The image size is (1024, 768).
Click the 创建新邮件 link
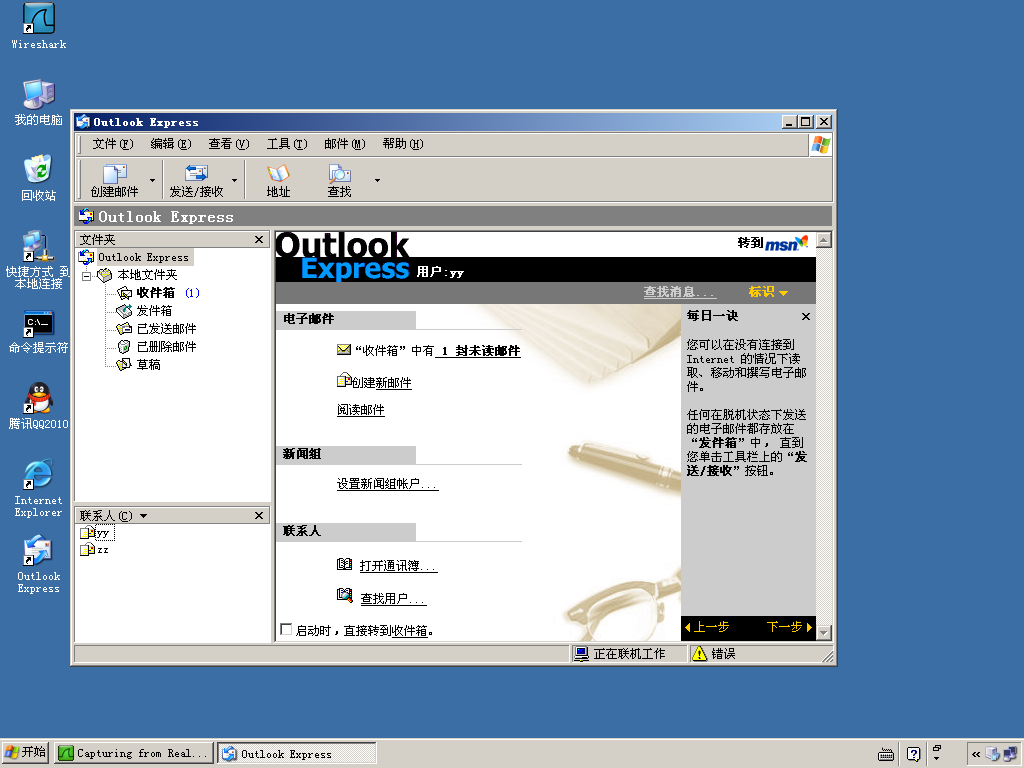click(x=382, y=383)
